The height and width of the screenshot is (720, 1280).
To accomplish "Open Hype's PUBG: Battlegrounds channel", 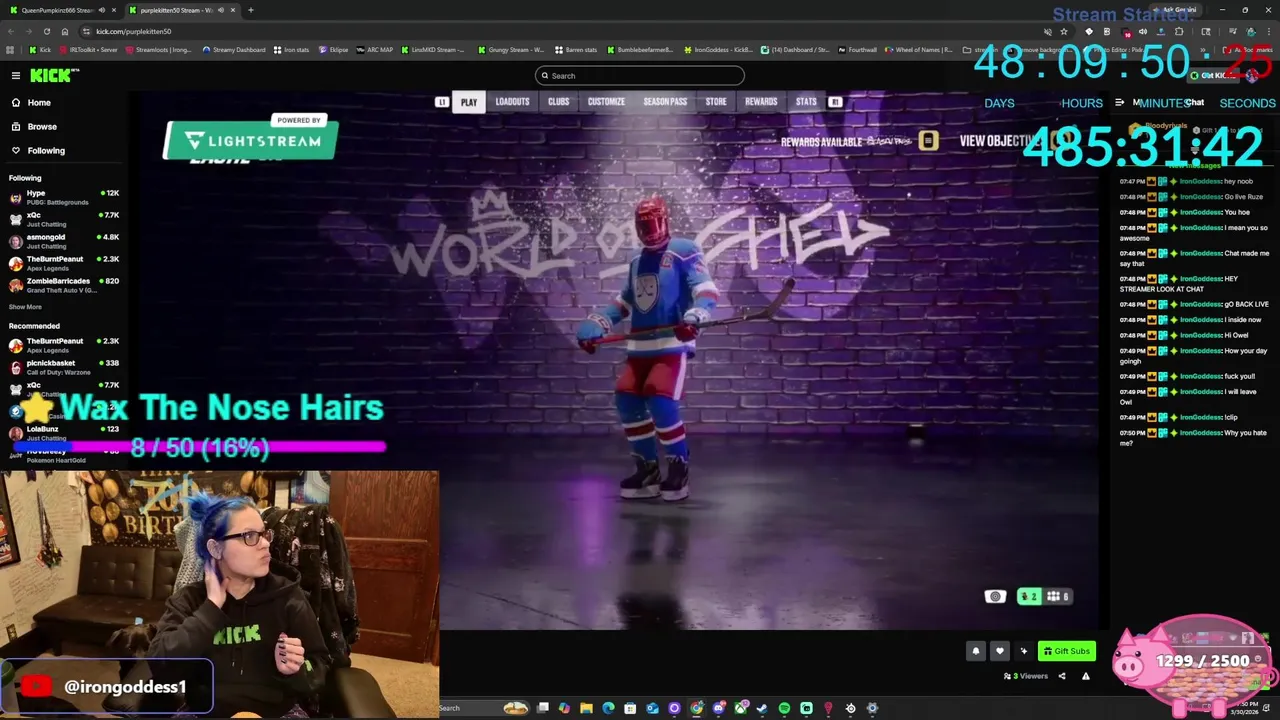I will click(64, 197).
